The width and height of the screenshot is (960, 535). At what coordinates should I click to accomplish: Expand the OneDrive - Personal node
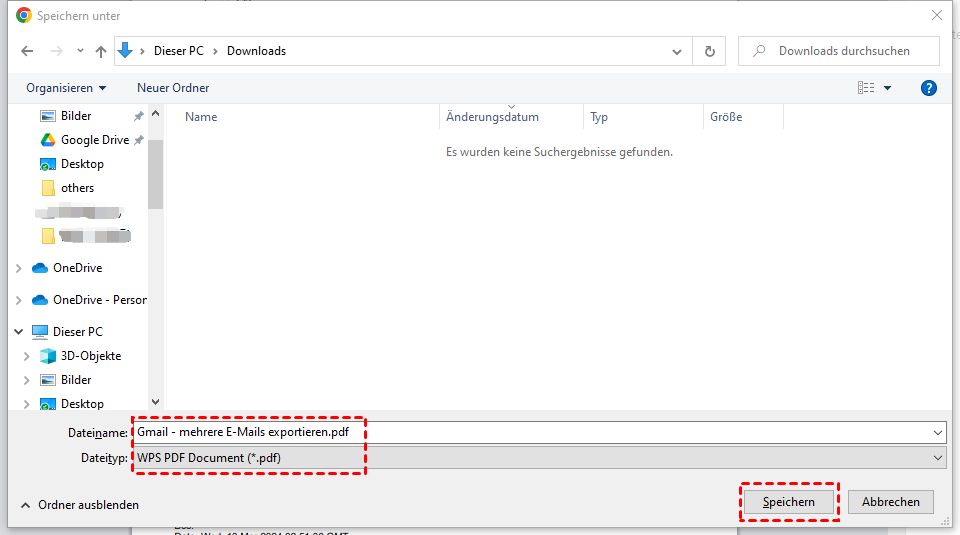[x=18, y=300]
